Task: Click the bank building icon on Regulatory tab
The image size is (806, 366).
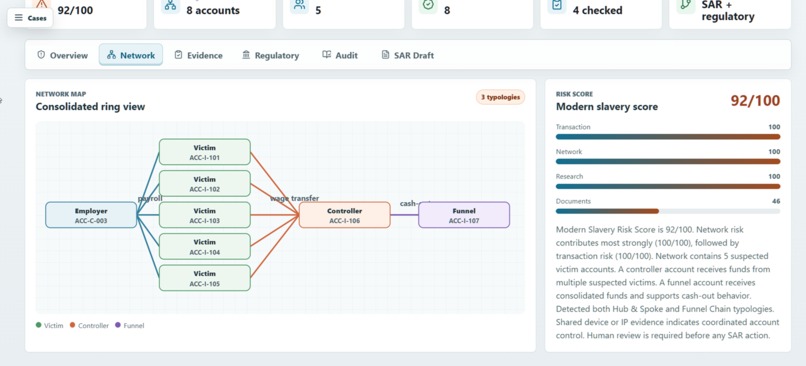Action: (246, 54)
